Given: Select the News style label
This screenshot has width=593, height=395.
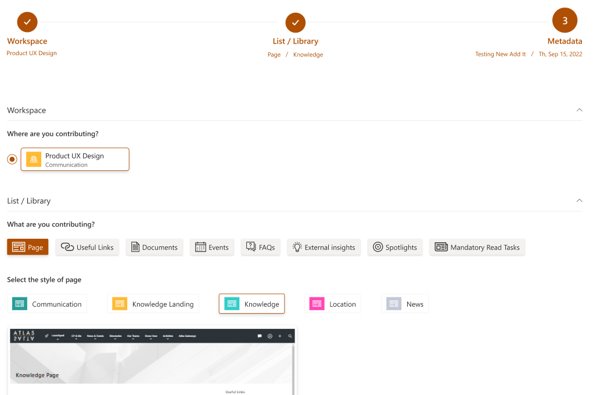Looking at the screenshot, I should [415, 304].
